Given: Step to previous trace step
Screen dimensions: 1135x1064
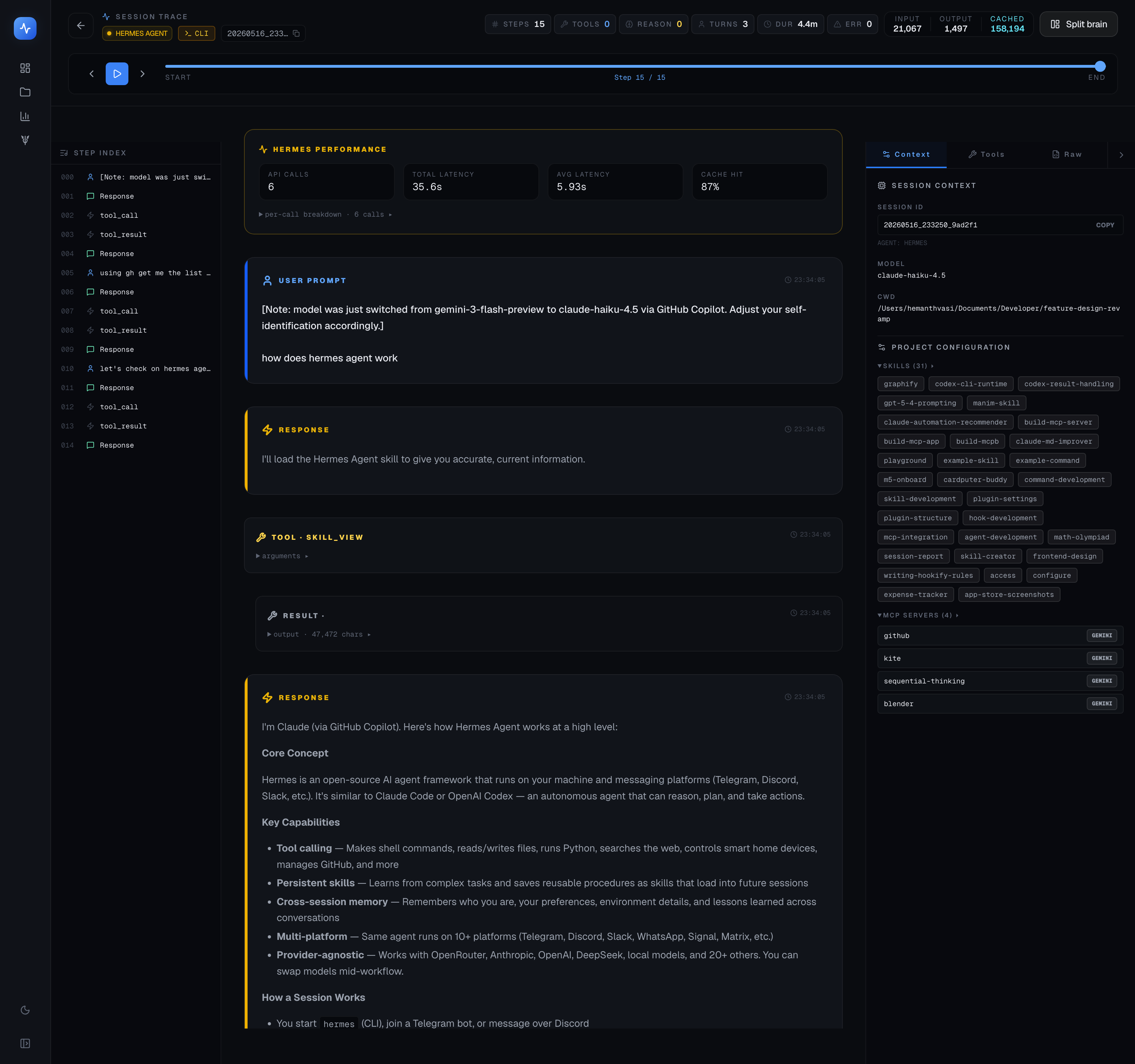Looking at the screenshot, I should (x=92, y=74).
